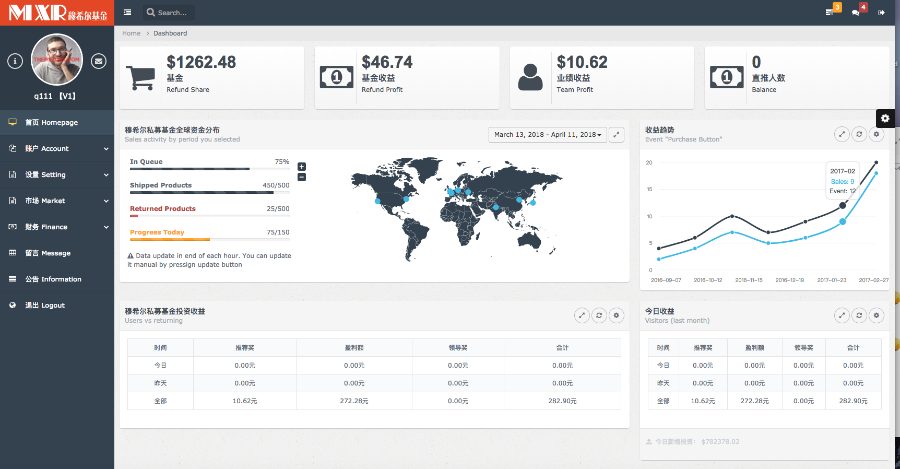Viewport: 900px width, 469px height.
Task: Zoom in on the world map
Action: (302, 166)
